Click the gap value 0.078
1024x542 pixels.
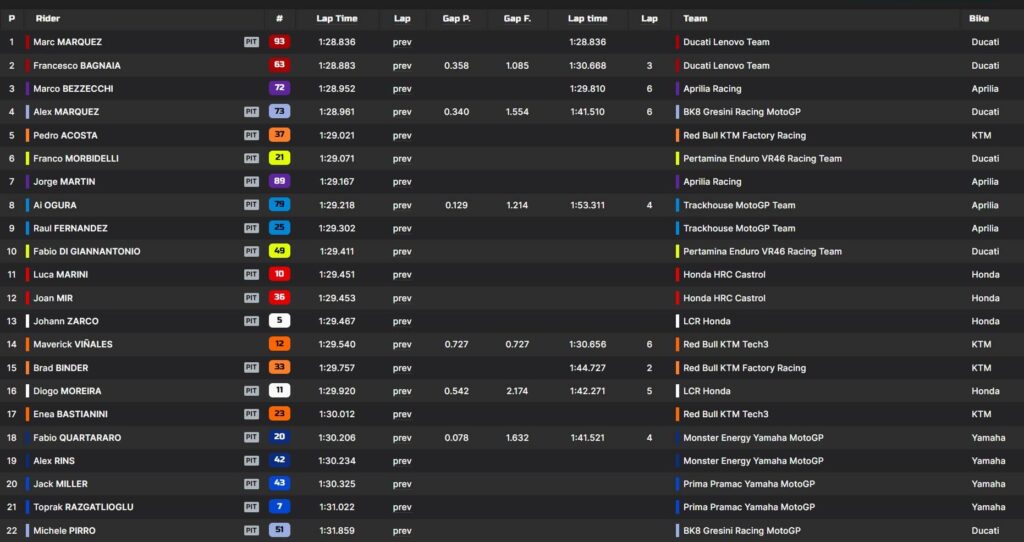(x=456, y=438)
